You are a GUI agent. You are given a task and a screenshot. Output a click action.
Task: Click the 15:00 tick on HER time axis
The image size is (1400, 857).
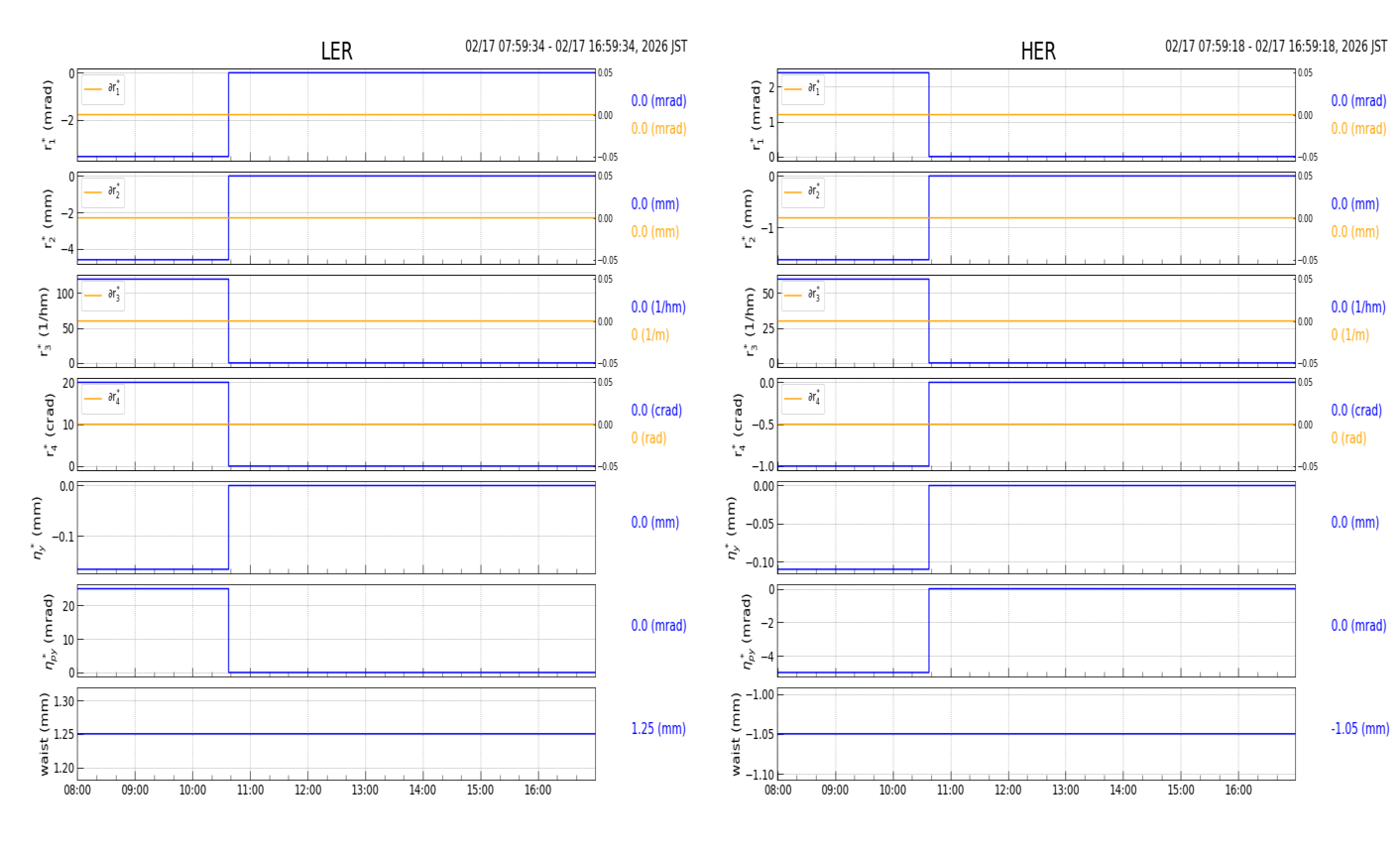click(x=1180, y=791)
